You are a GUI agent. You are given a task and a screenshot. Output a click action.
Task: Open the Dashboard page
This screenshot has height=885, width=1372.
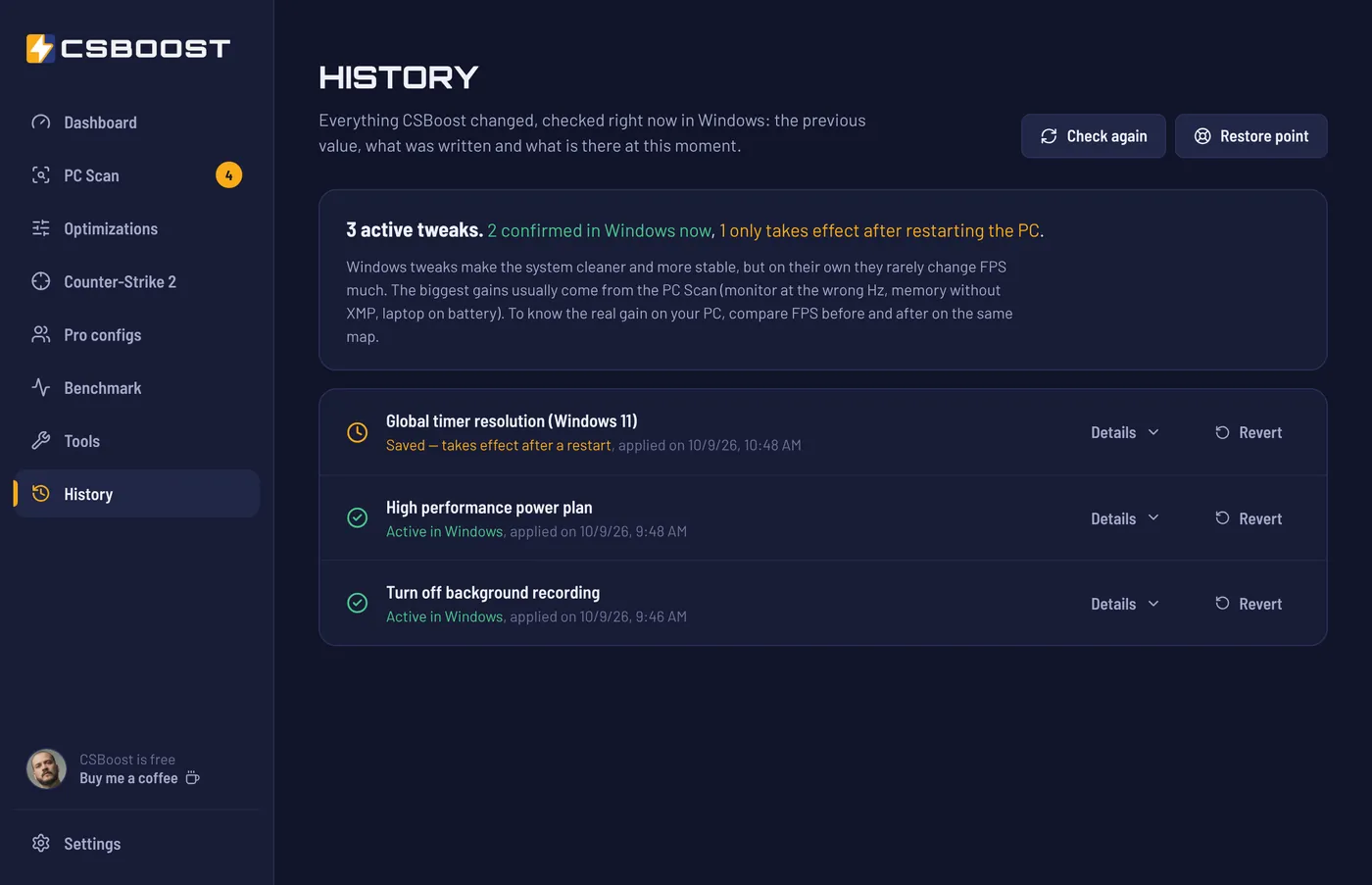coord(137,123)
